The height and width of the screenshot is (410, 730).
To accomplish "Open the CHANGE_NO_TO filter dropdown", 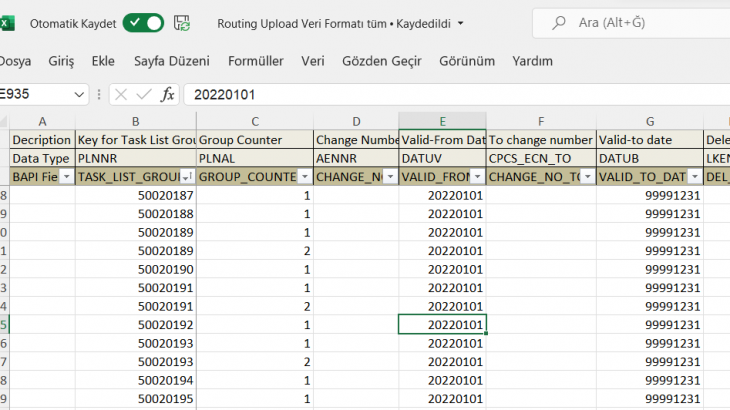I will coord(588,177).
